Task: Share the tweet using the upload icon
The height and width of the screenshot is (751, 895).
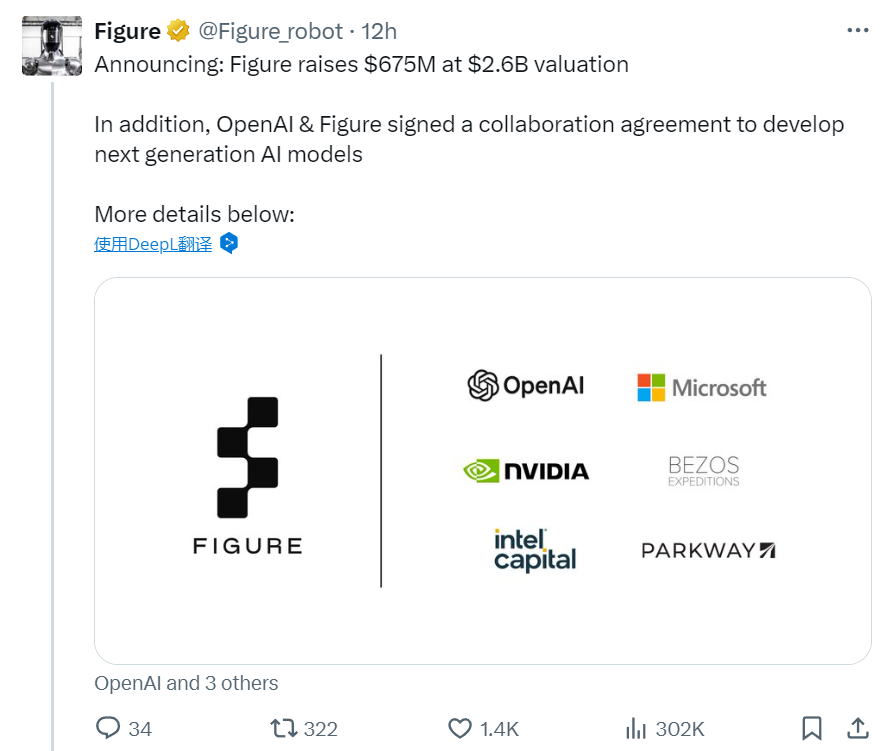Action: [x=857, y=728]
